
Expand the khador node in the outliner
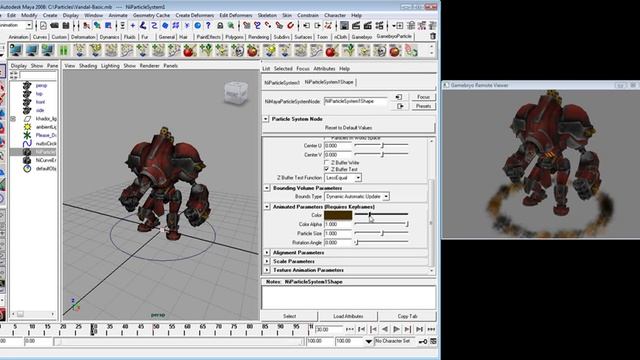[13, 119]
